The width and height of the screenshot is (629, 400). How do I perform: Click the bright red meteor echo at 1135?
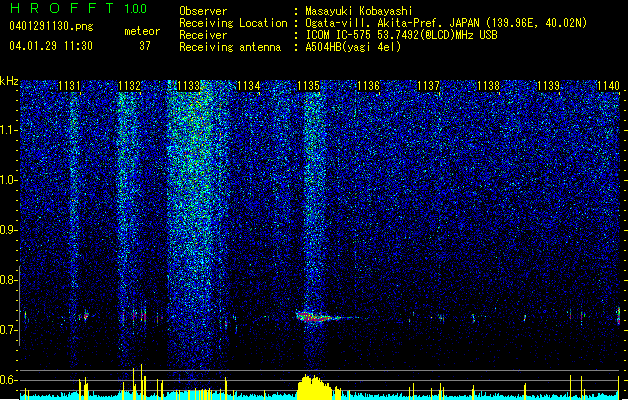click(x=317, y=317)
